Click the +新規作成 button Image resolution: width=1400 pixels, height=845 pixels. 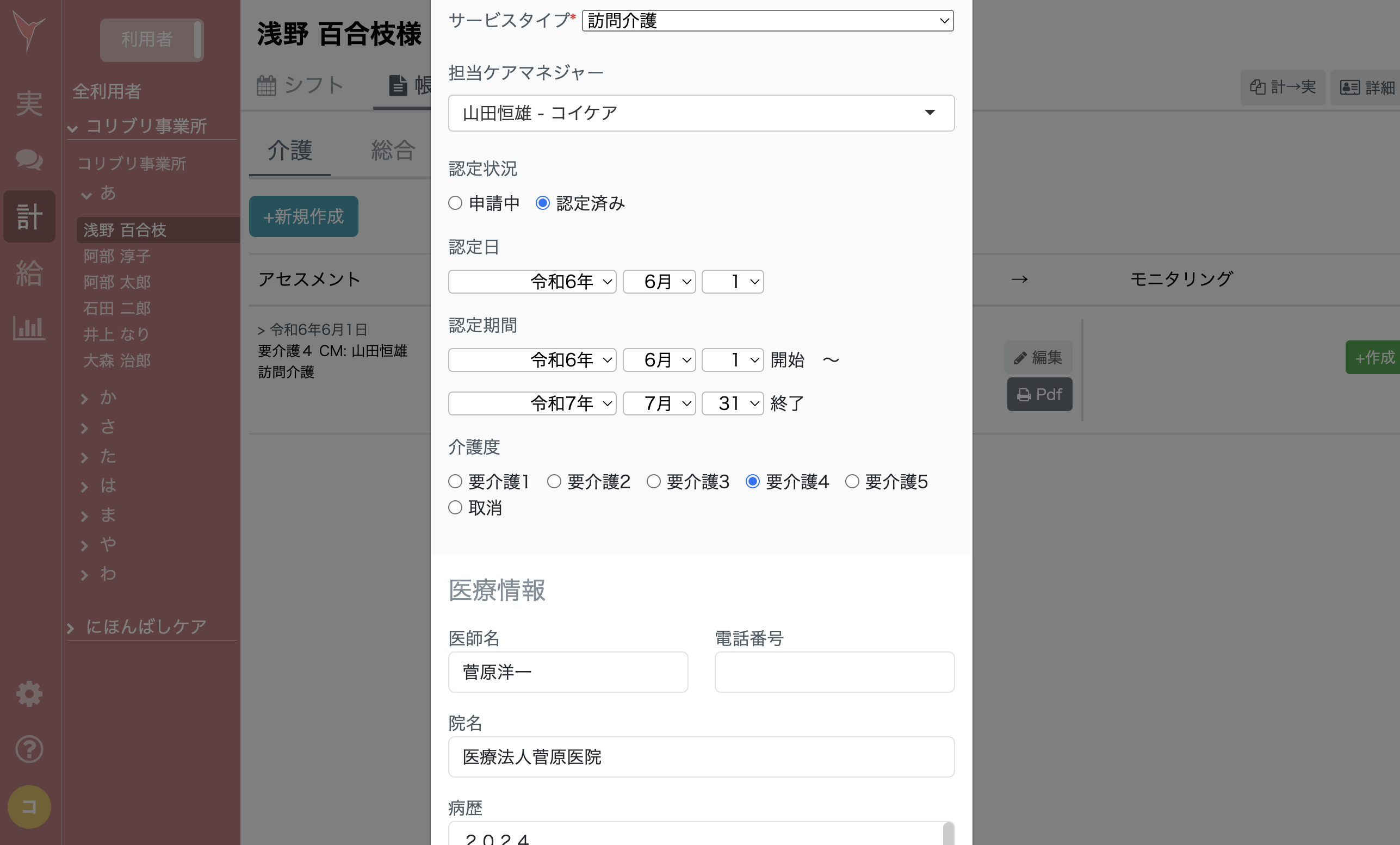303,216
